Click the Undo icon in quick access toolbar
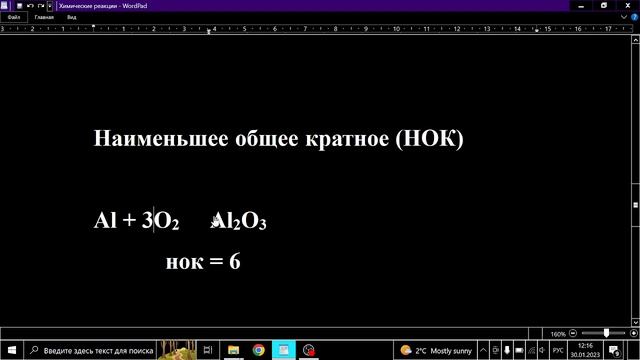640x360 pixels. pos(30,6)
